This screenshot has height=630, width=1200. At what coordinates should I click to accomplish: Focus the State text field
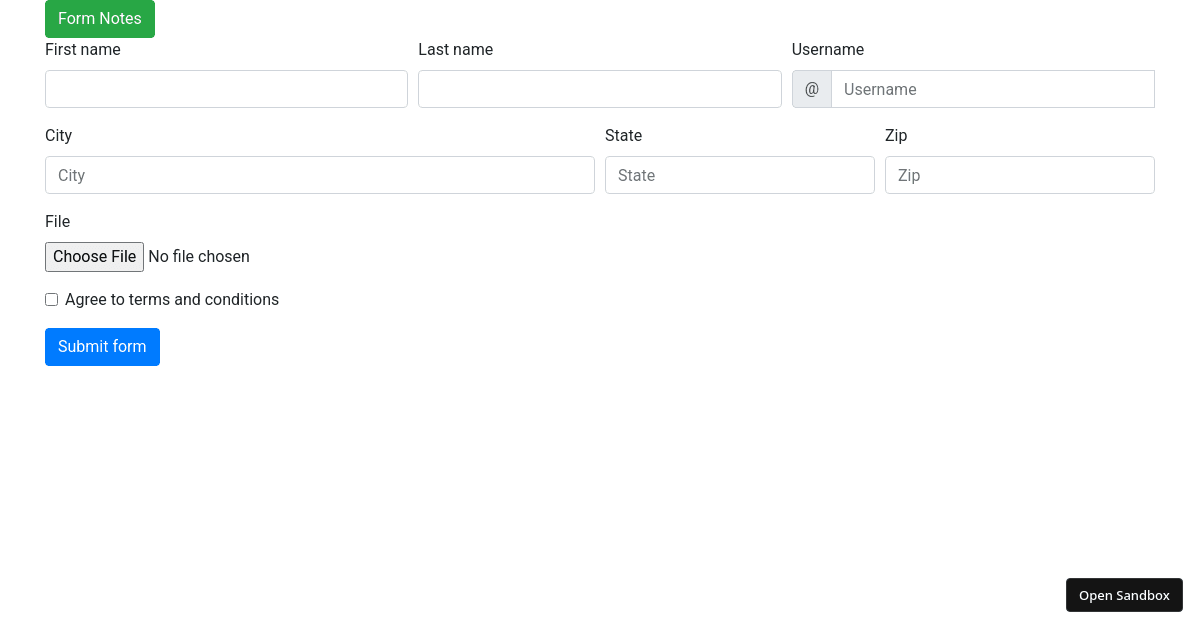coord(739,175)
